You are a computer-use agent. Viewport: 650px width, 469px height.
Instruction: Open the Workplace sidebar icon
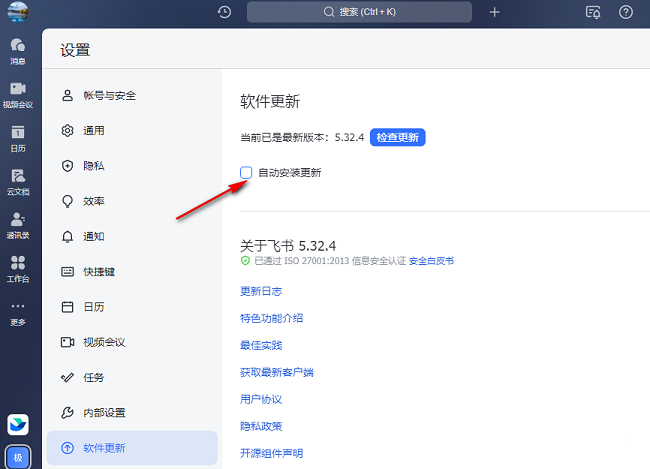pos(18,267)
